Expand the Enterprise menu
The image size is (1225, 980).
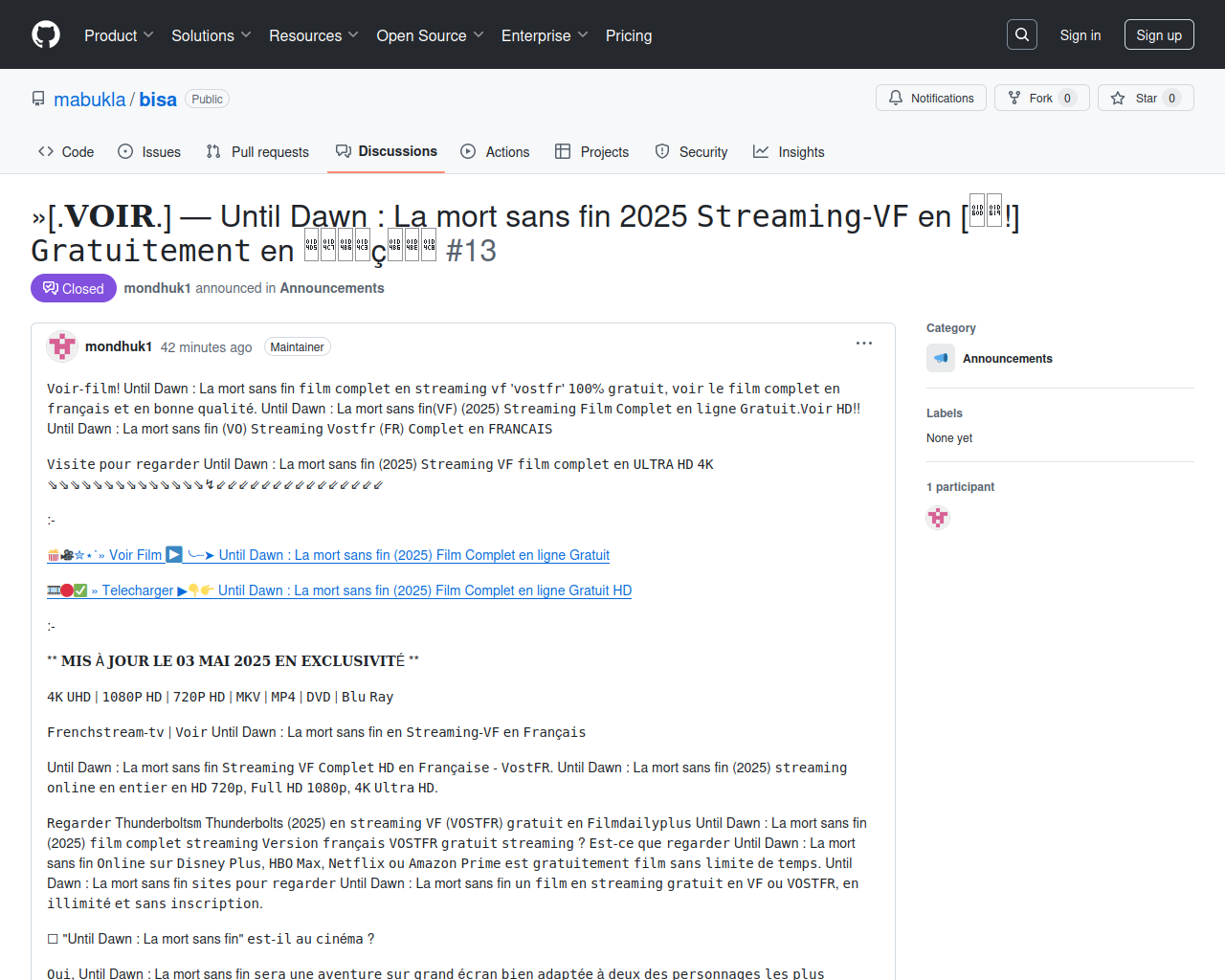[546, 35]
